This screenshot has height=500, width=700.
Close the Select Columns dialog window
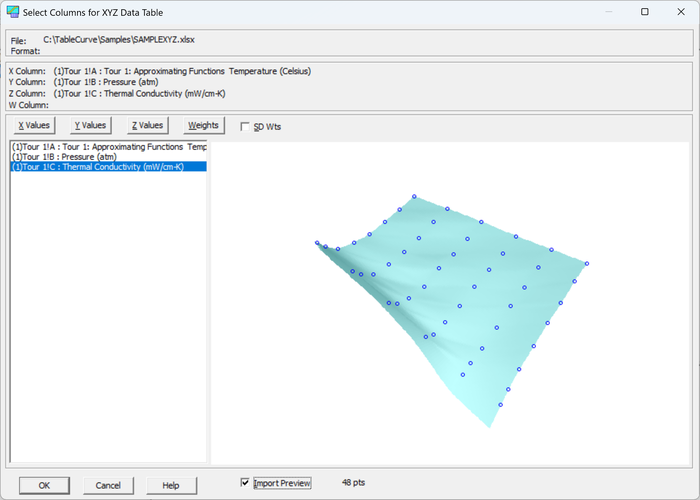(x=681, y=12)
